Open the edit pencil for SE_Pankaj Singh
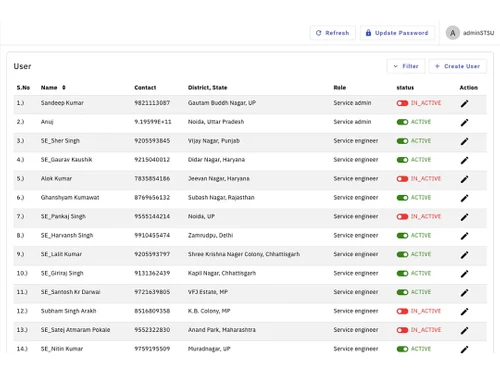The width and height of the screenshot is (500, 375). 464,217
